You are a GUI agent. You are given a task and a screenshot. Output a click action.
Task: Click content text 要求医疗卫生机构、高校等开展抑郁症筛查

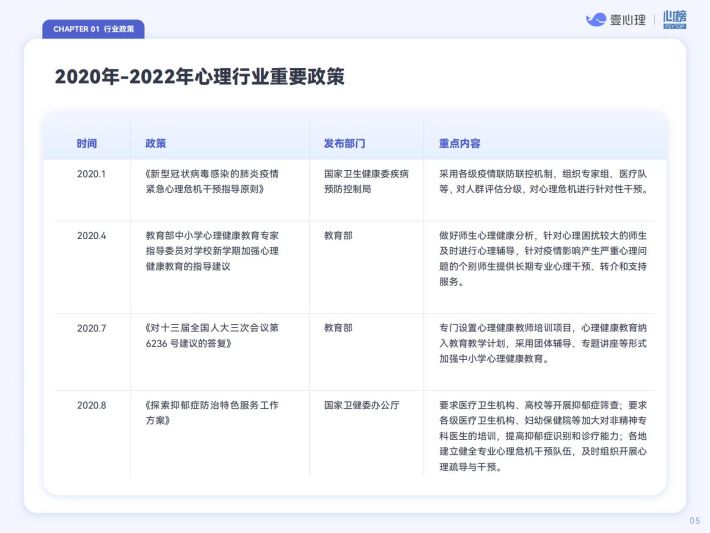tap(529, 405)
